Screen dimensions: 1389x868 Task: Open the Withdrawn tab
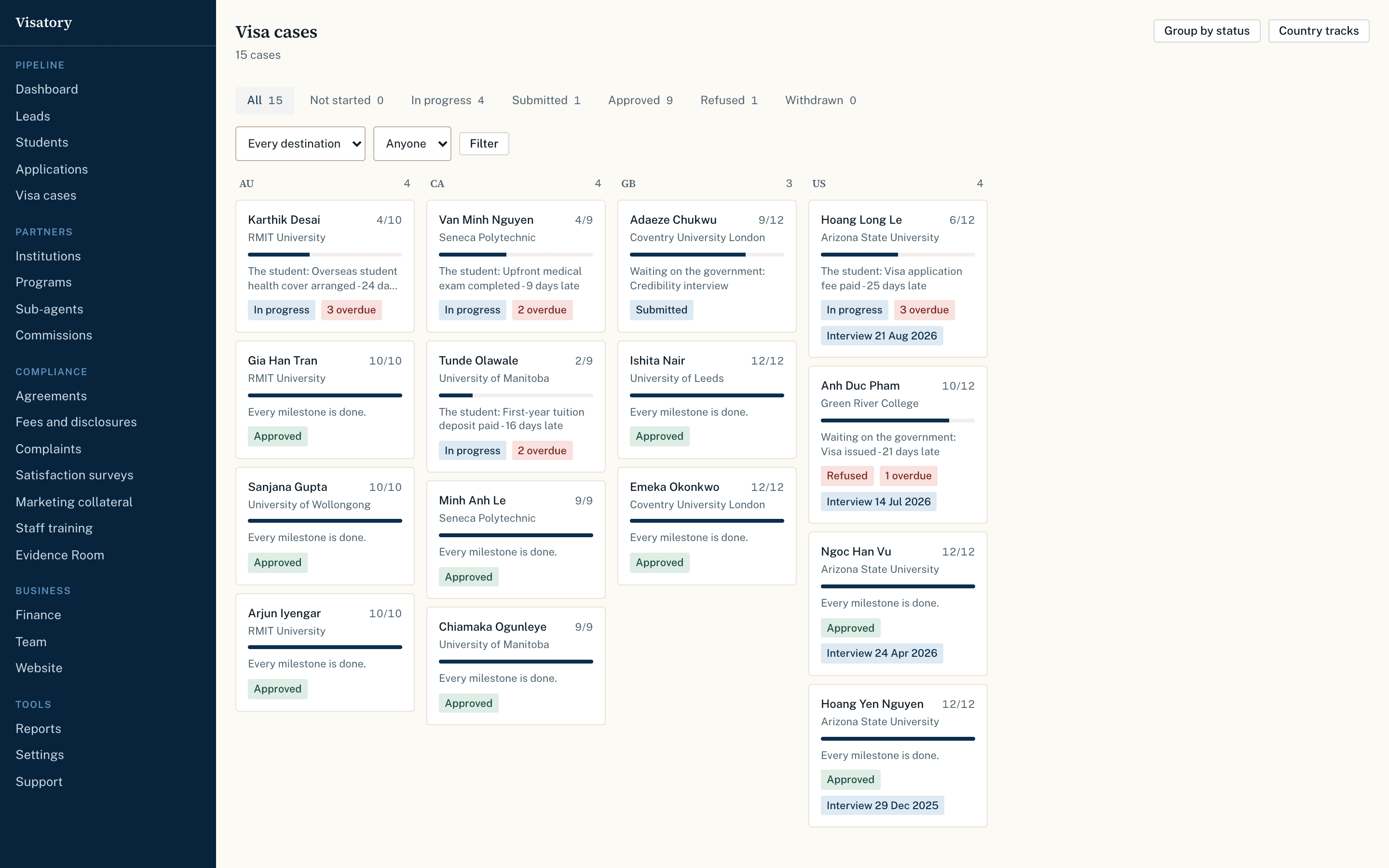821,100
